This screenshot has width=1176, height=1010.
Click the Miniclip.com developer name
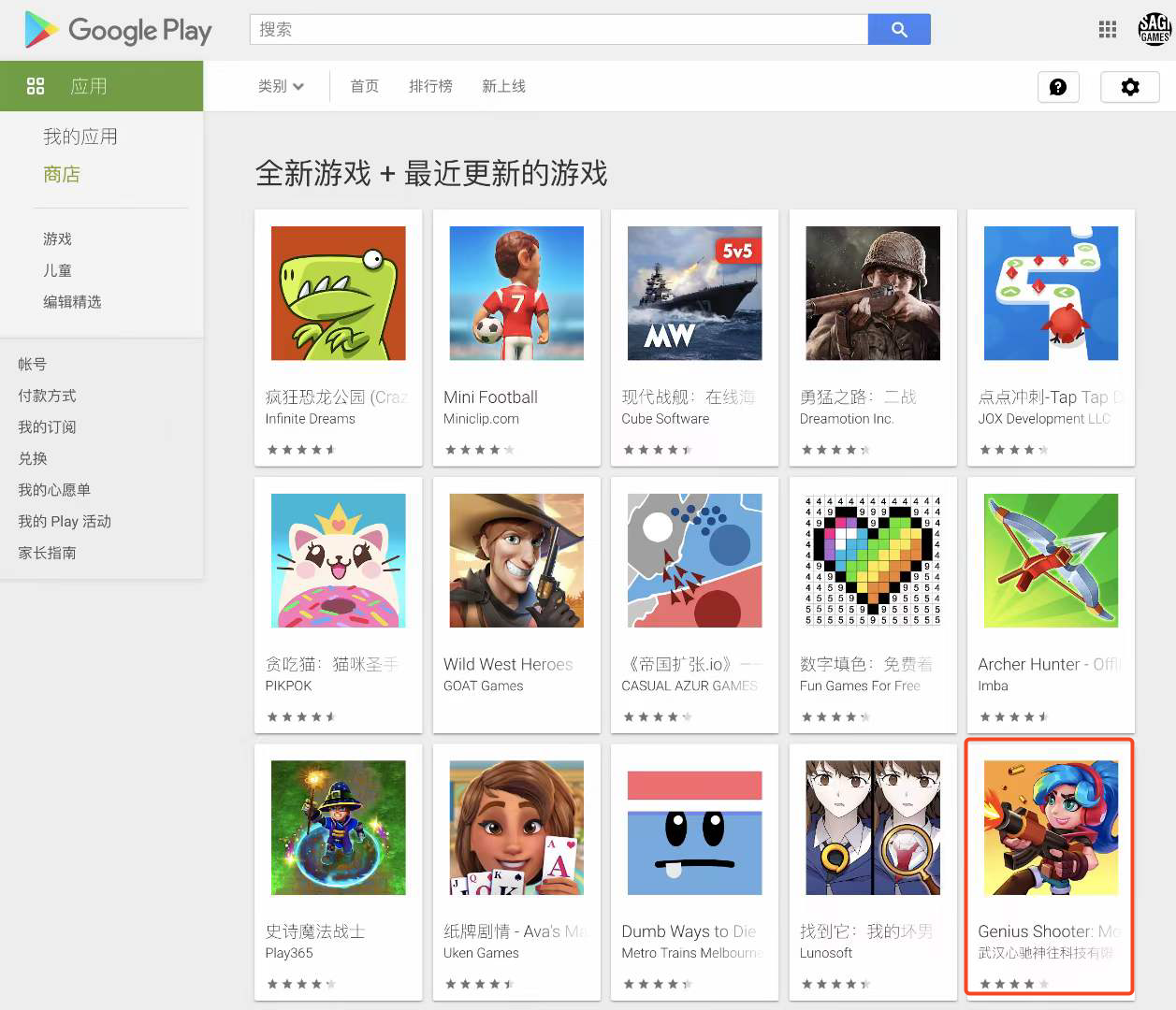[481, 419]
